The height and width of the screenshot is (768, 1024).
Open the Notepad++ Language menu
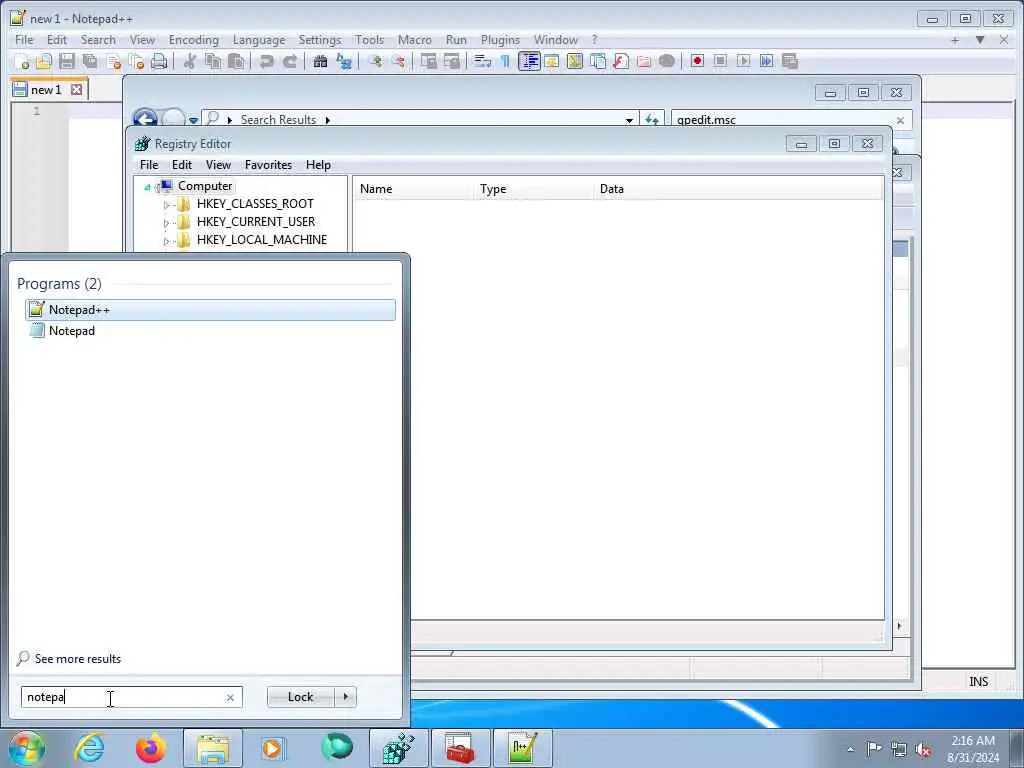click(259, 40)
